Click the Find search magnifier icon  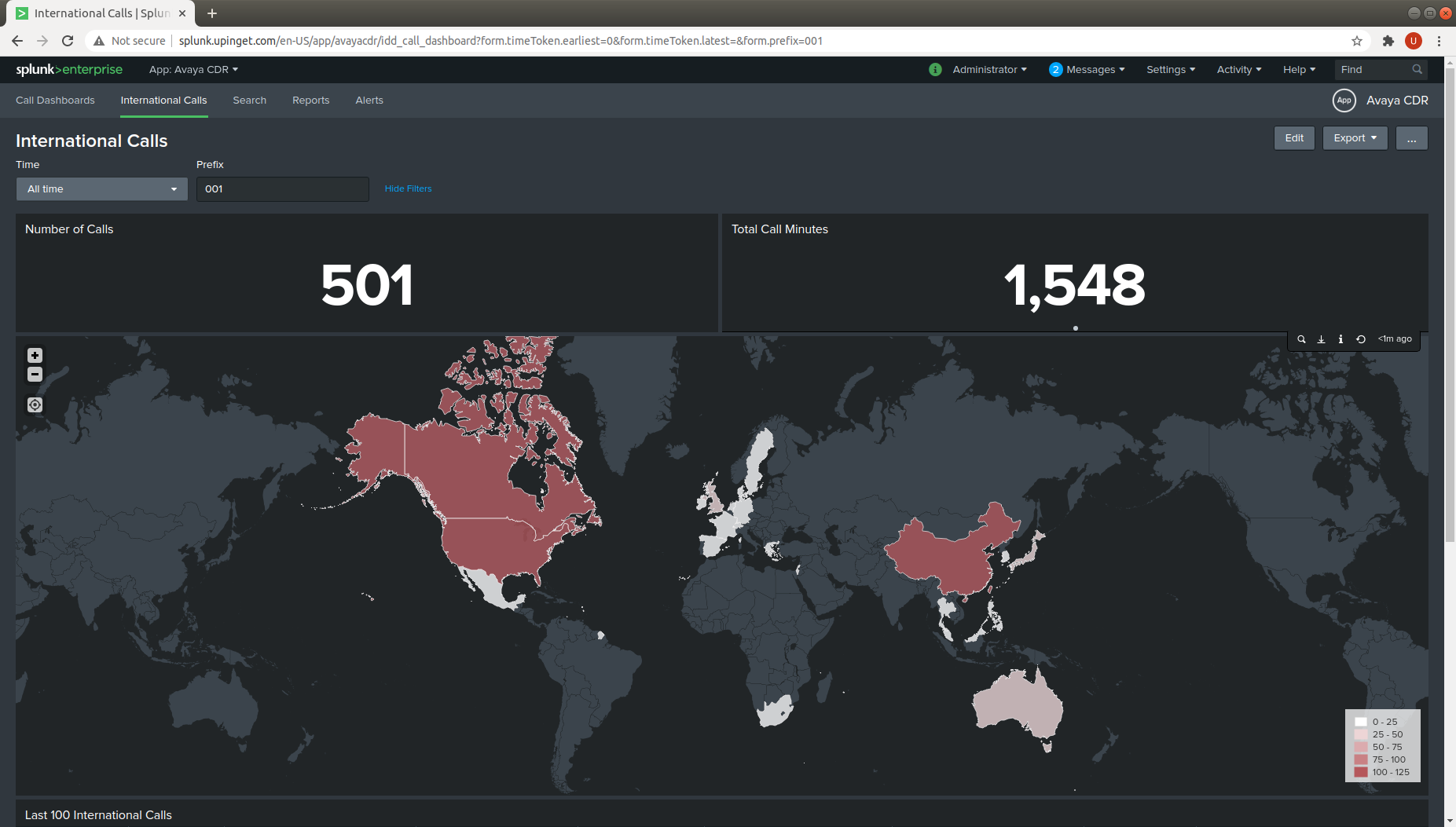(x=1417, y=69)
